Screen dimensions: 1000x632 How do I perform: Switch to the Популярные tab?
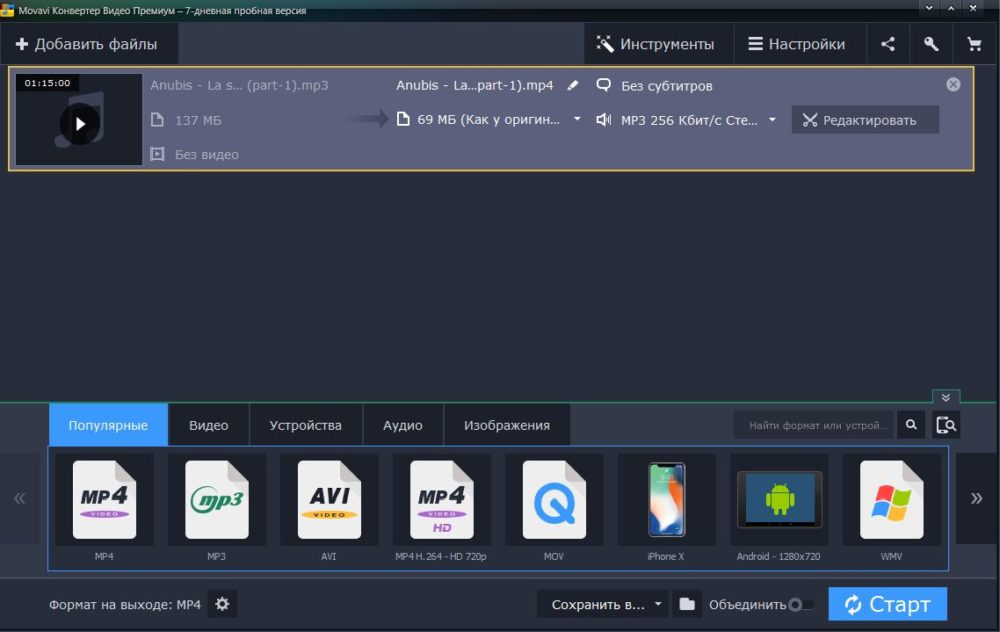click(x=108, y=425)
